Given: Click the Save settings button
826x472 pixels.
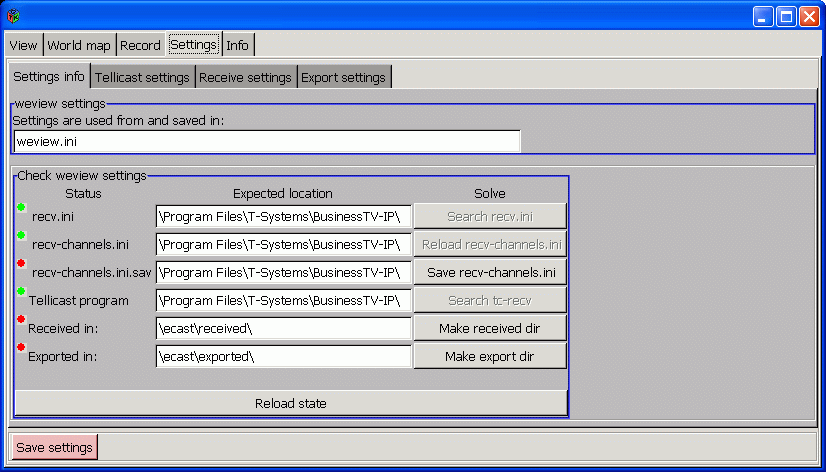Looking at the screenshot, I should tap(54, 447).
